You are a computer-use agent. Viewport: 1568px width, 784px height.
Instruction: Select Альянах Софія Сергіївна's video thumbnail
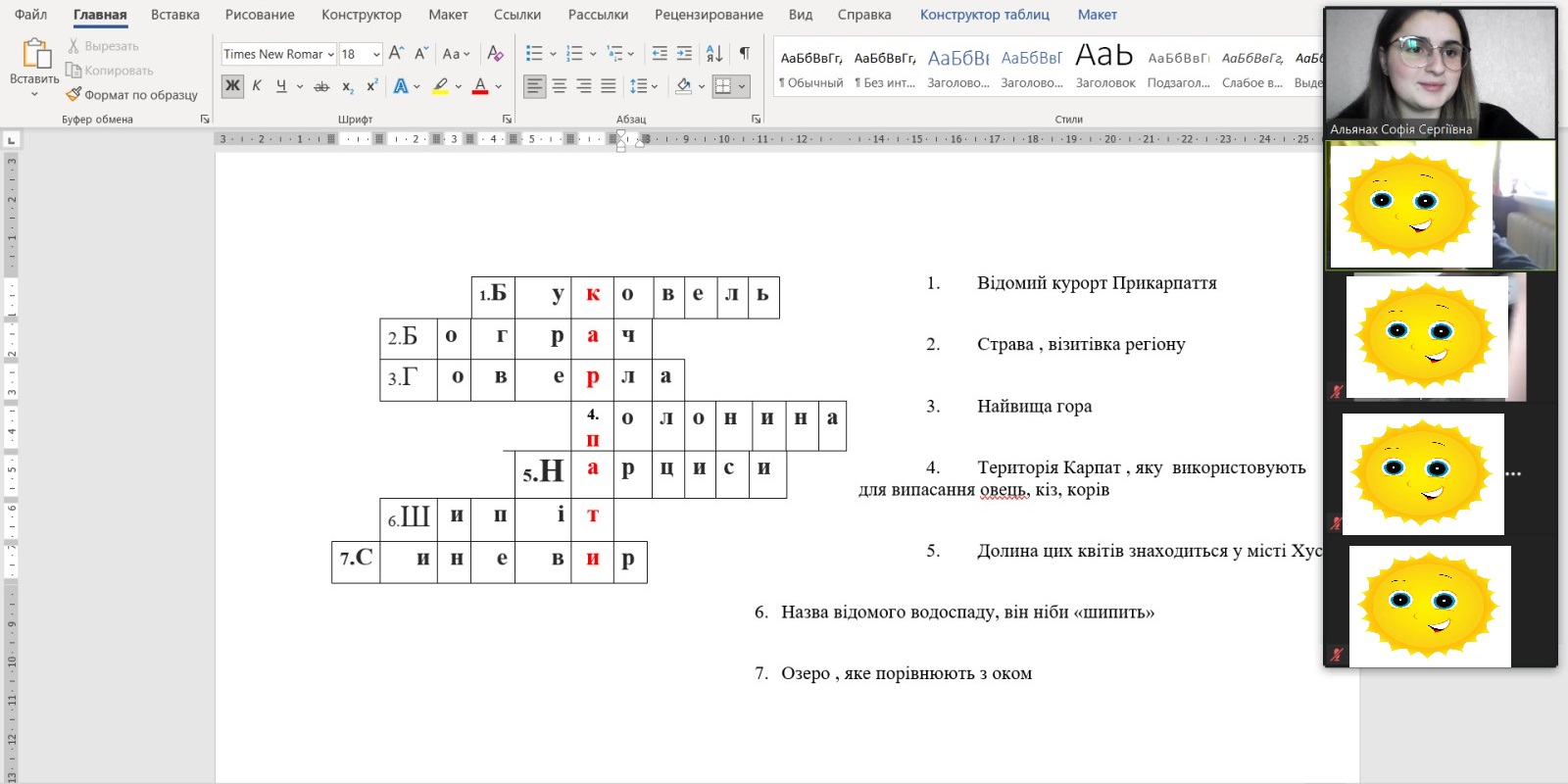[x=1441, y=73]
